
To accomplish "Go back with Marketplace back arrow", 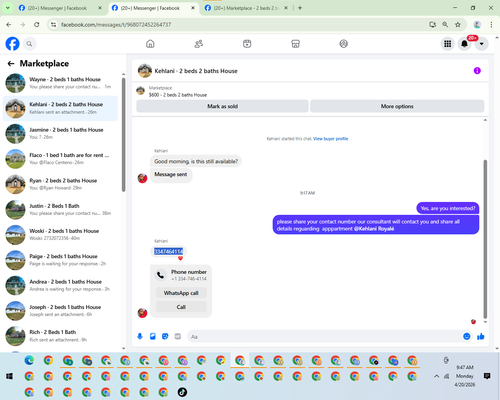I will click(11, 63).
